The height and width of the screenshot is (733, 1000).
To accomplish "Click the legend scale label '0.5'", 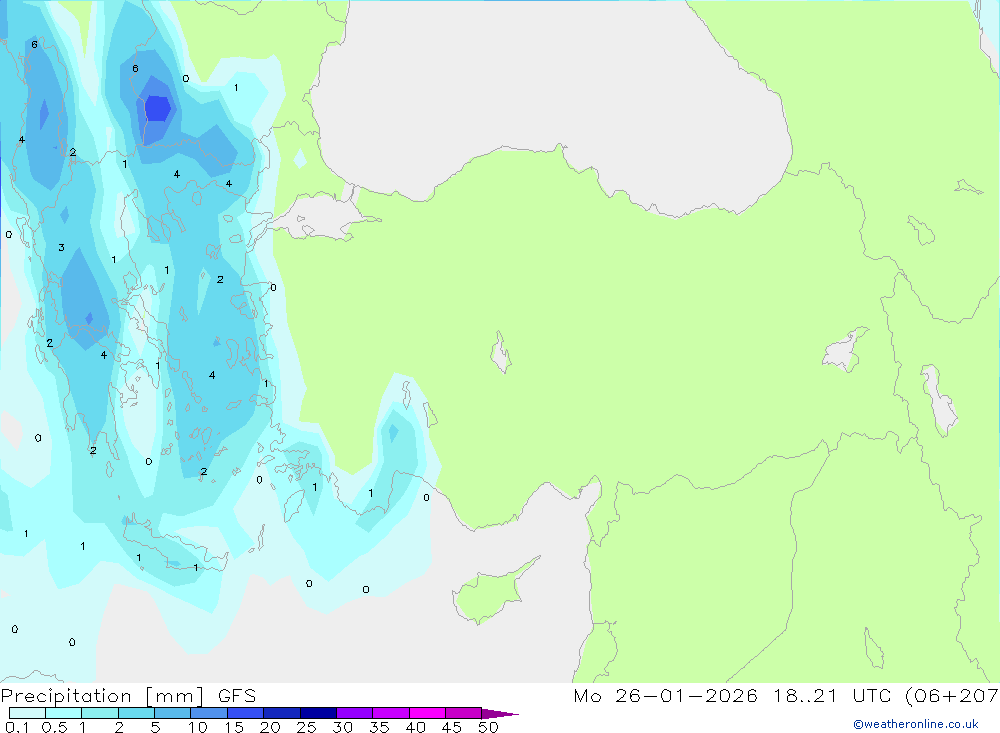I will (x=54, y=727).
